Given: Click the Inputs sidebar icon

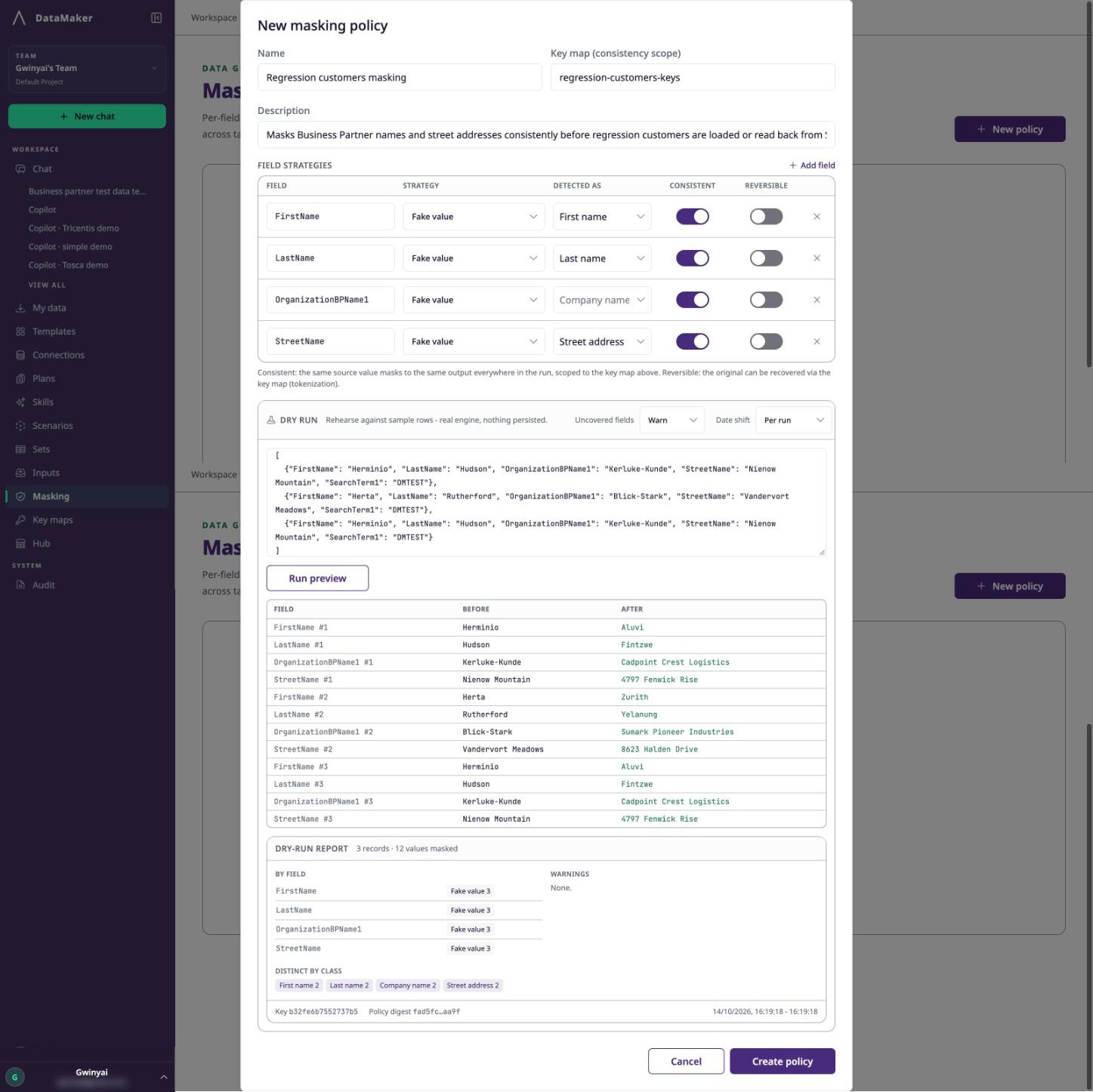Looking at the screenshot, I should click(x=20, y=473).
